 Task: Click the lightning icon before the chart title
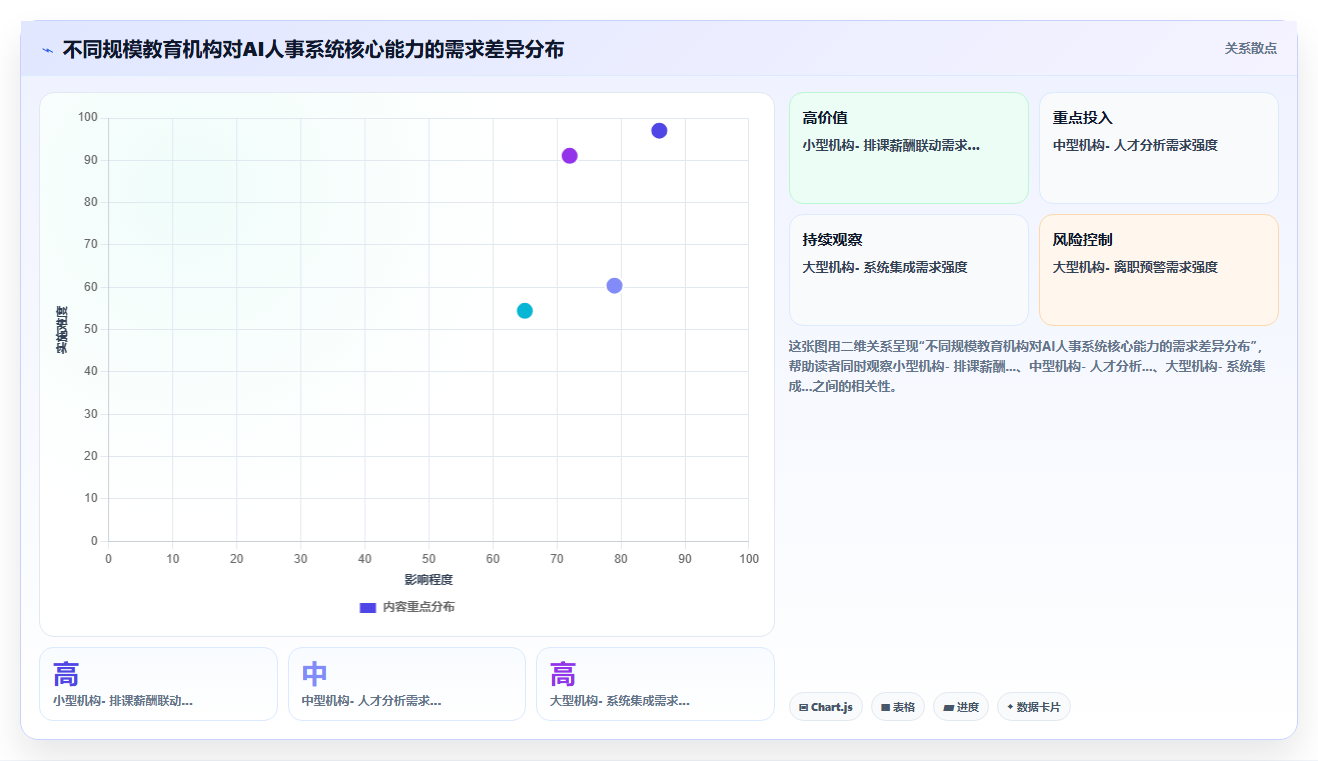pos(48,50)
